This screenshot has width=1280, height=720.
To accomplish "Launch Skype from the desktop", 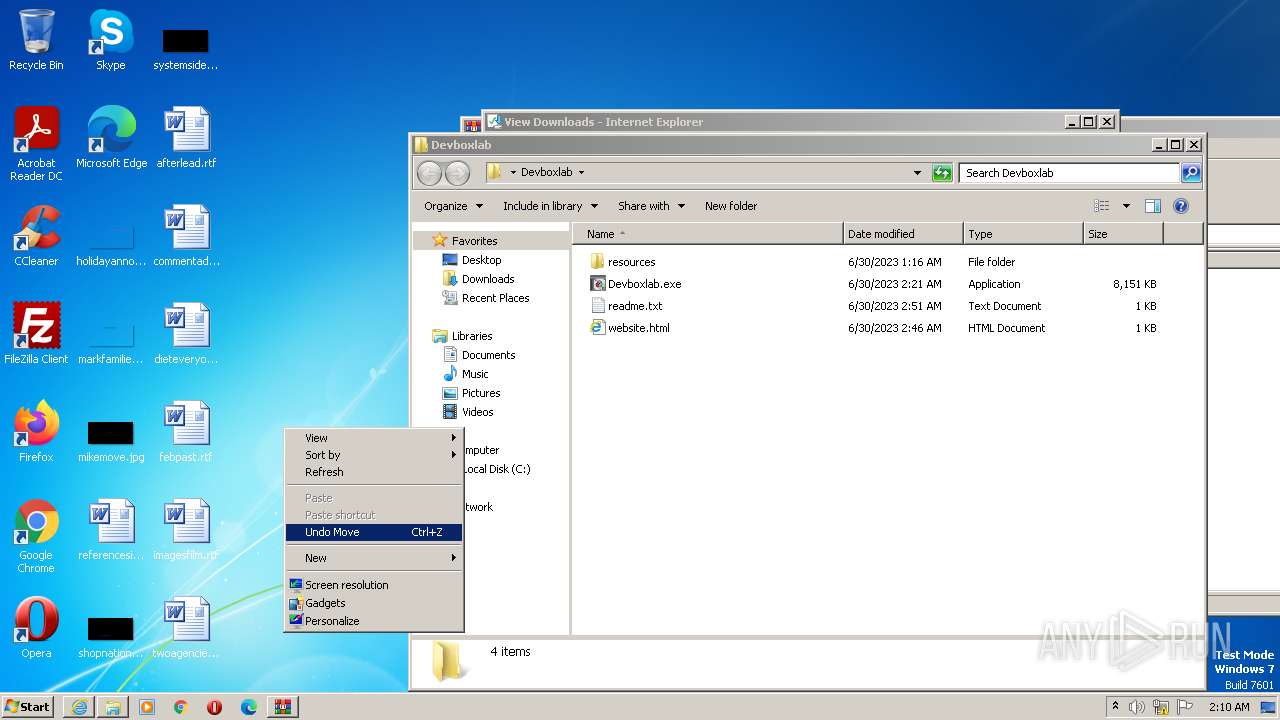I will (x=110, y=40).
